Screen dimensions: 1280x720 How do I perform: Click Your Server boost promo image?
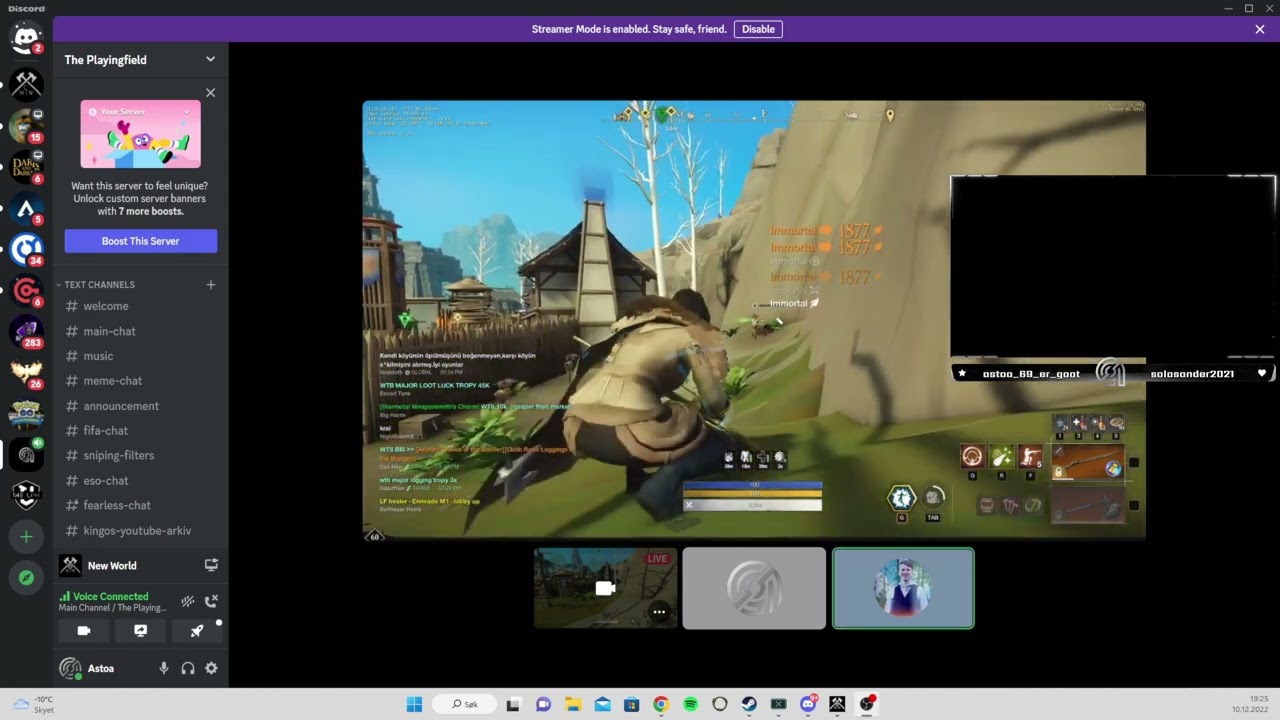coord(141,134)
